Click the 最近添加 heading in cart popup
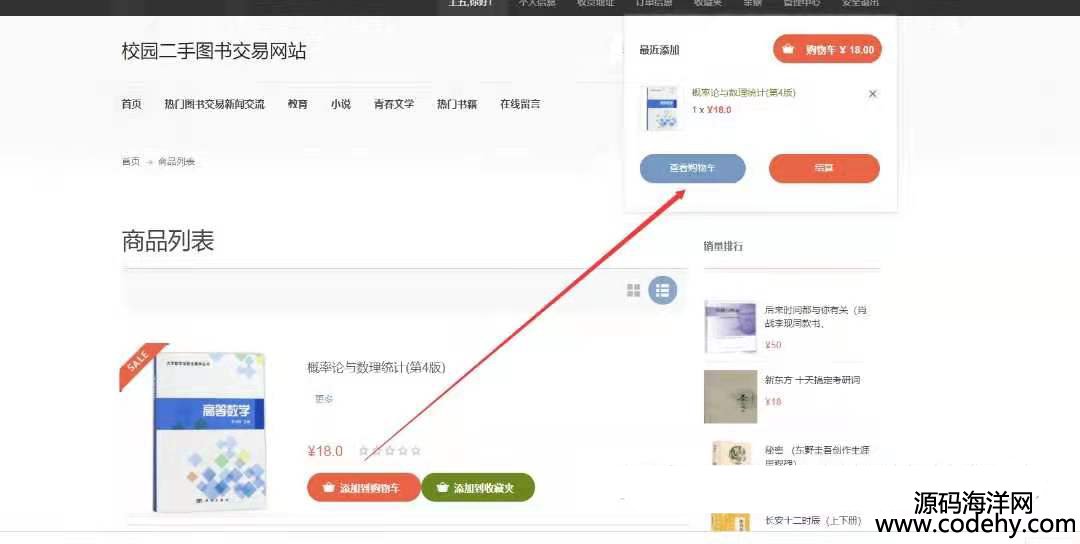Viewport: 1080px width, 544px height. (659, 50)
